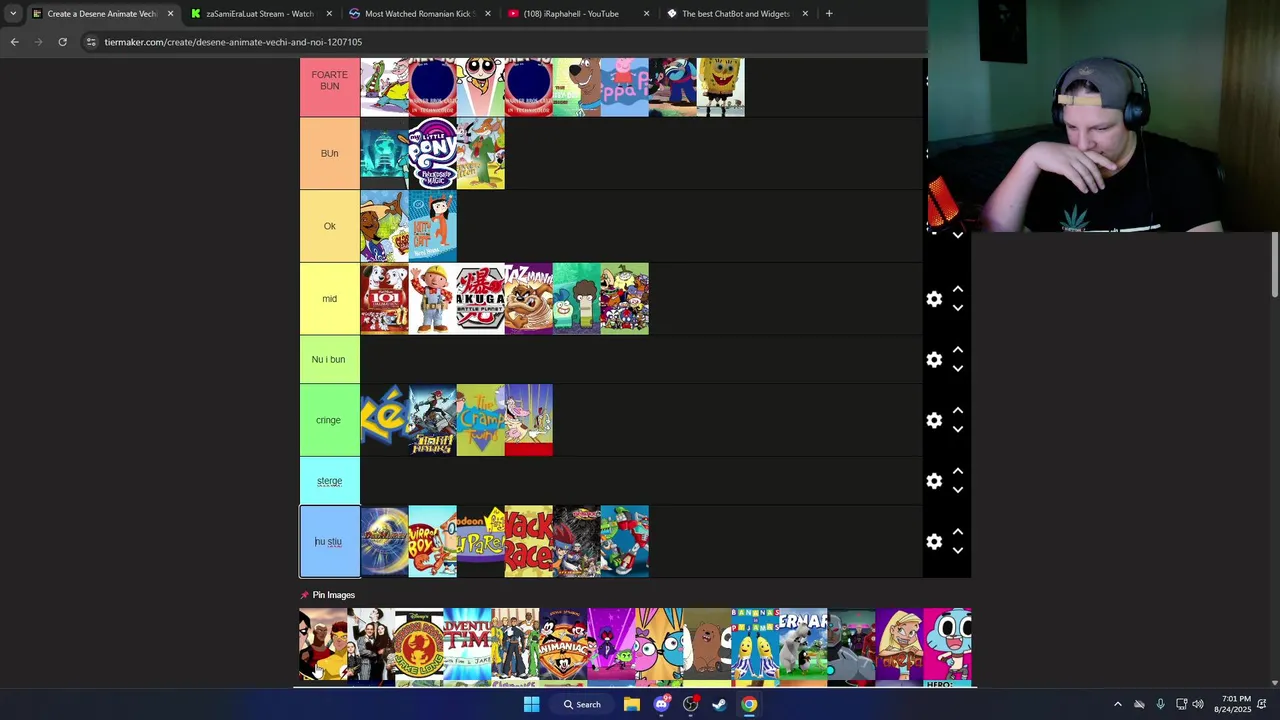The width and height of the screenshot is (1280, 720).
Task: Close the zaSamiEraLuat Stream tab
Action: pos(329,14)
